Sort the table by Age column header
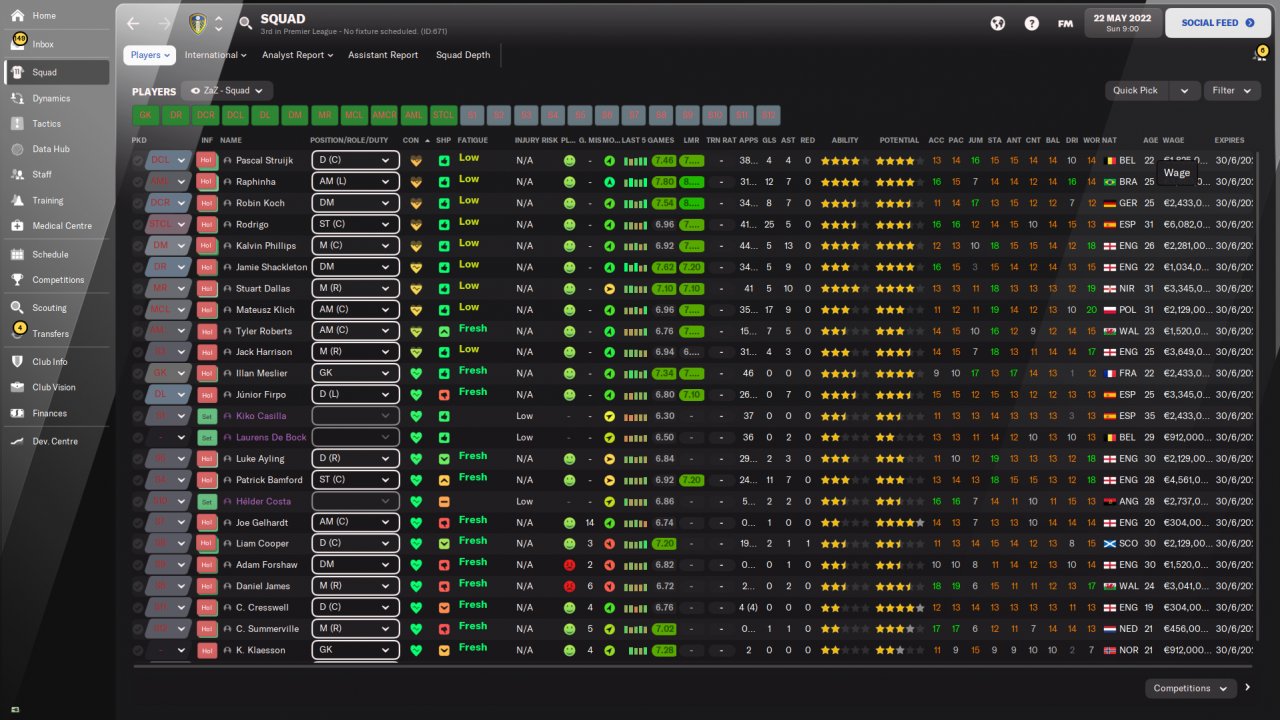Image resolution: width=1280 pixels, height=720 pixels. coord(1150,140)
